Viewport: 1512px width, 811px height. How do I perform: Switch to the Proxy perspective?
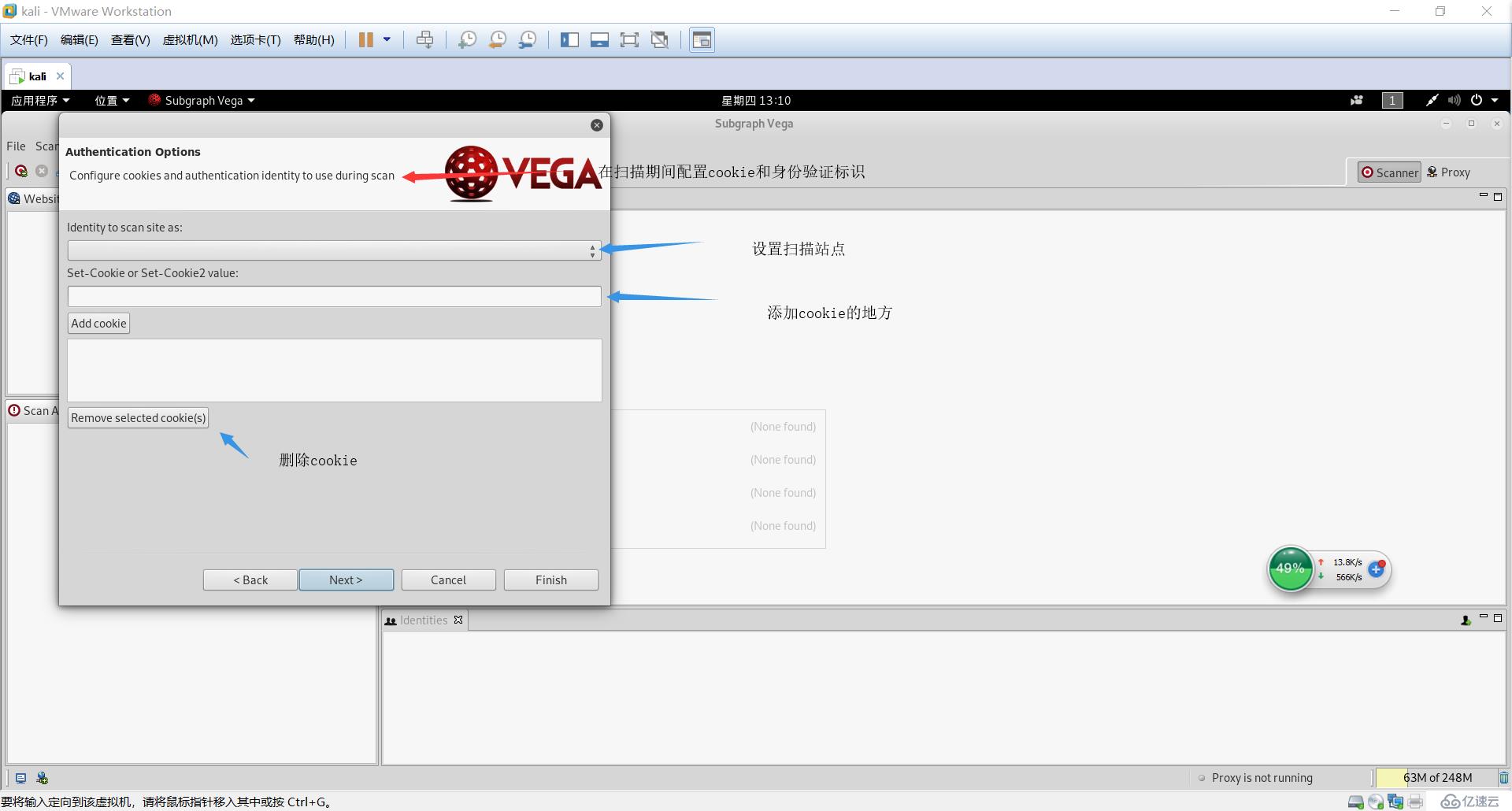[1448, 172]
